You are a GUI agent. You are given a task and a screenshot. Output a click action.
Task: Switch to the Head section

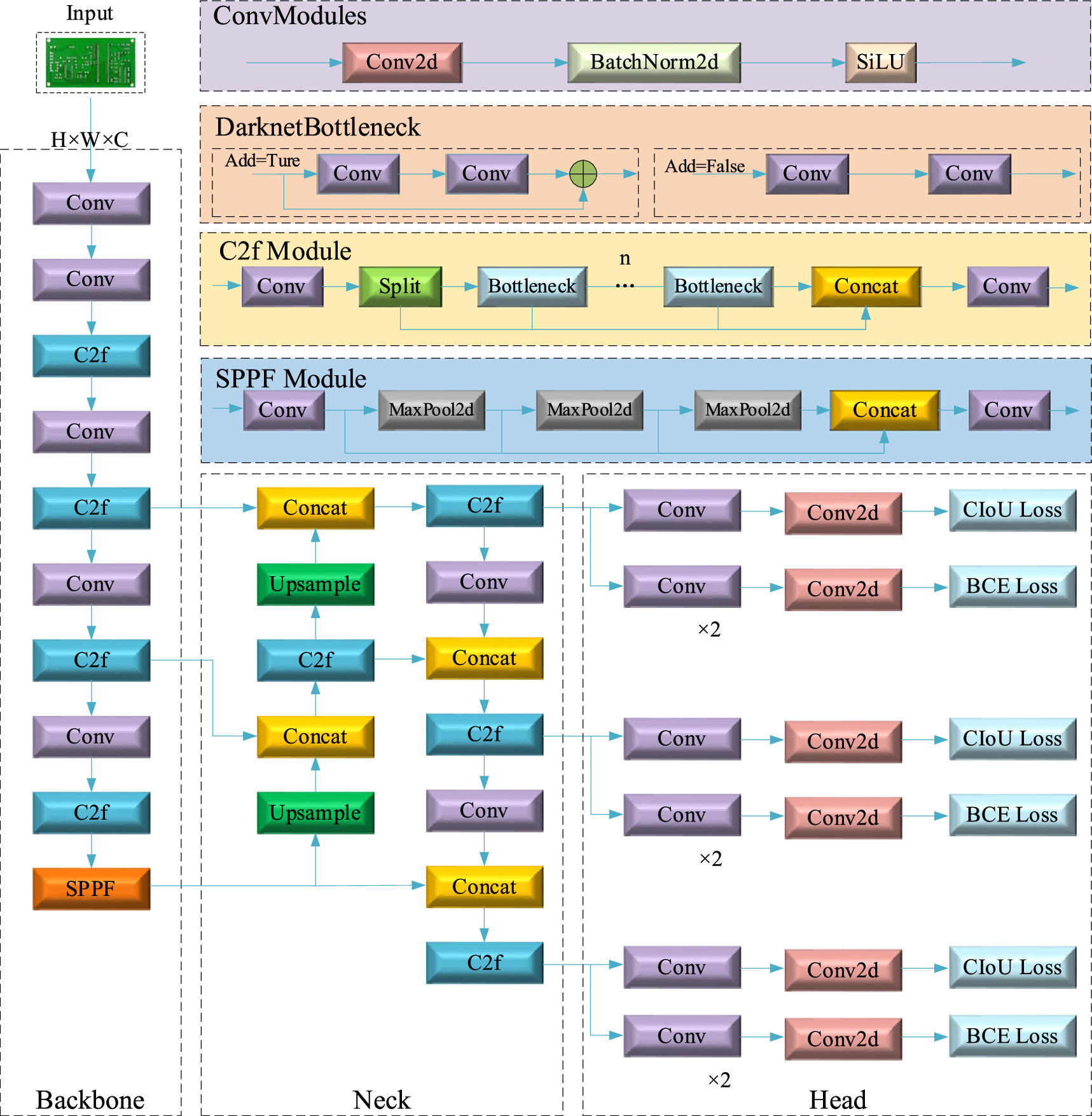[x=838, y=1098]
